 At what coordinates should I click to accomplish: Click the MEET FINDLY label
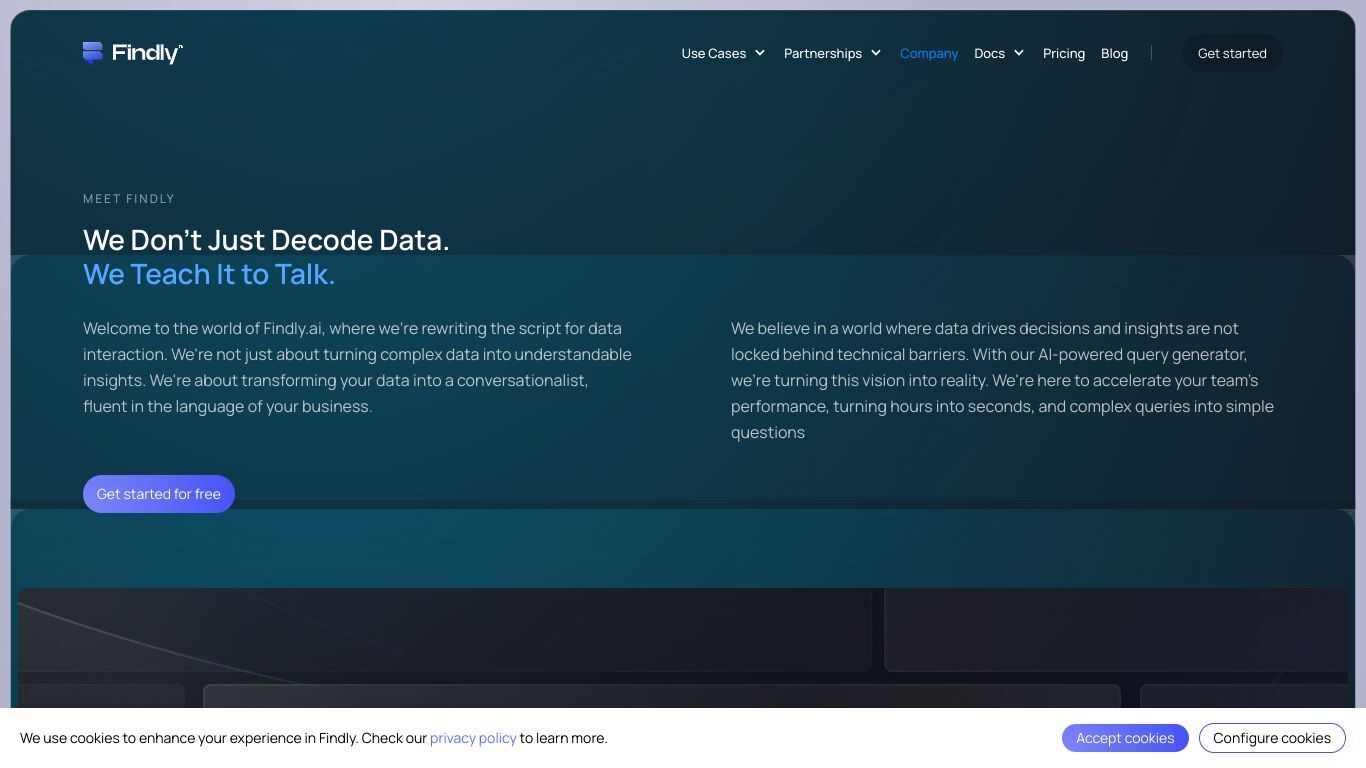[x=129, y=199]
